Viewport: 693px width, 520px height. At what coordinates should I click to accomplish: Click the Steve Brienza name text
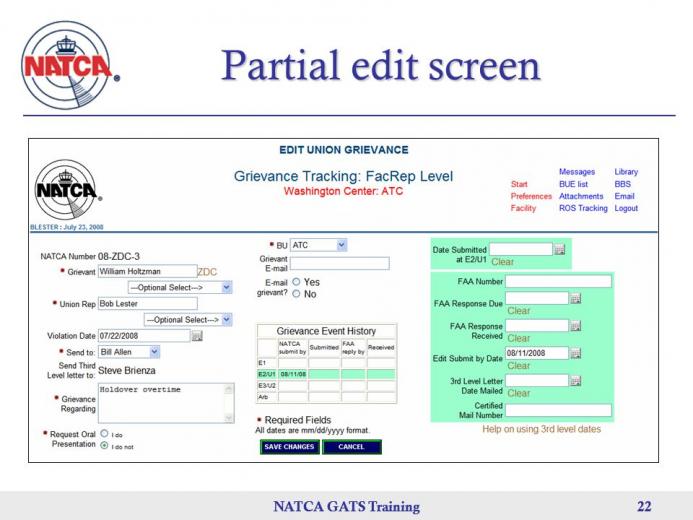pos(127,370)
